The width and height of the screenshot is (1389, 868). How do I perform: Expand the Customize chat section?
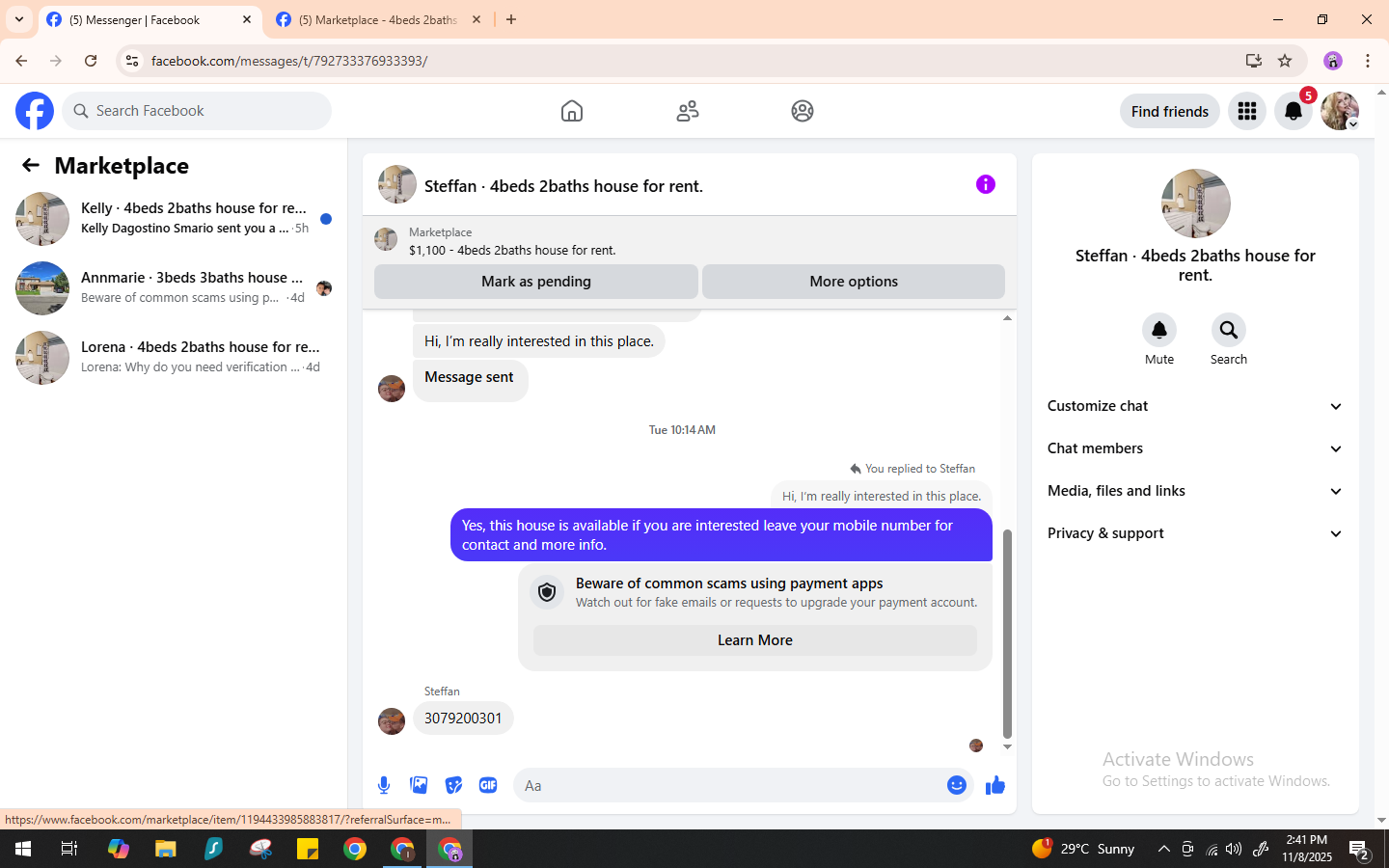pyautogui.click(x=1195, y=406)
